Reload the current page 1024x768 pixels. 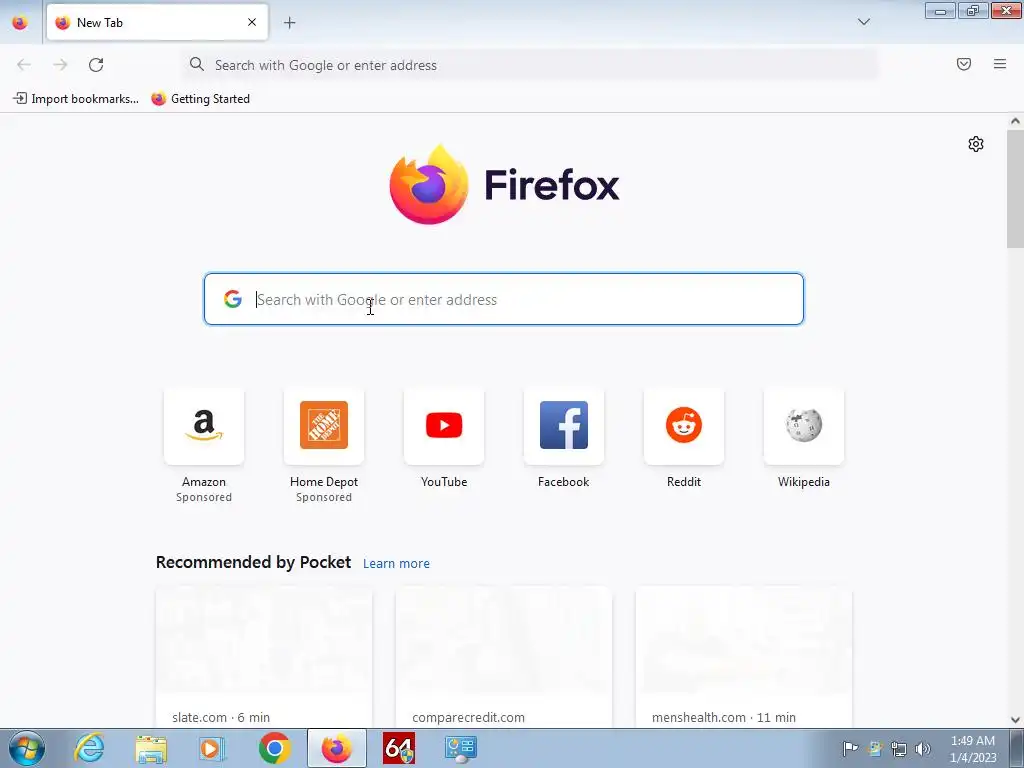[x=96, y=65]
